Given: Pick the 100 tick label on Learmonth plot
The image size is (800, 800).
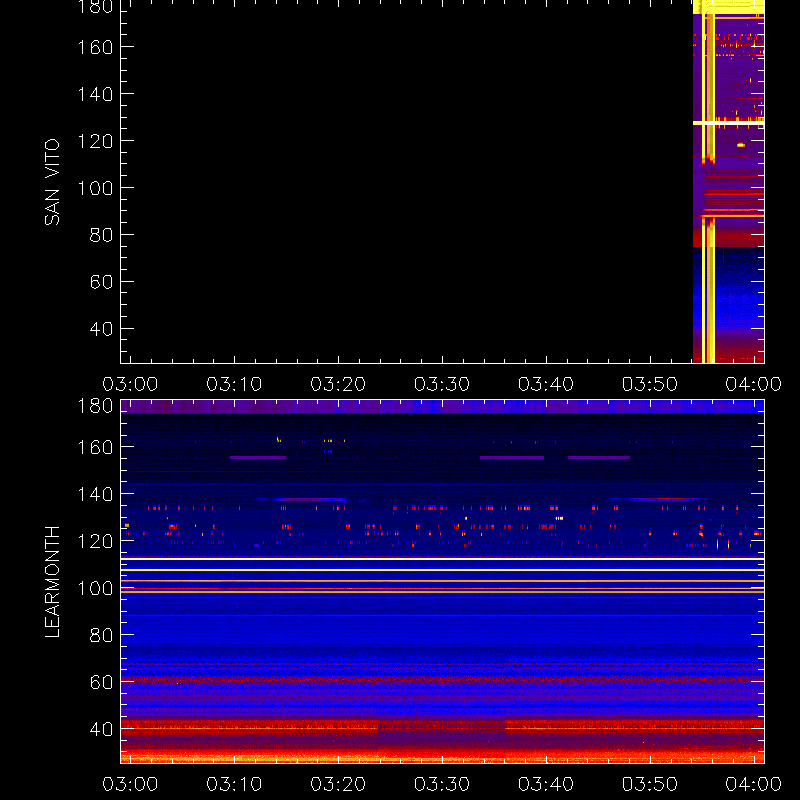Looking at the screenshot, I should 95,588.
